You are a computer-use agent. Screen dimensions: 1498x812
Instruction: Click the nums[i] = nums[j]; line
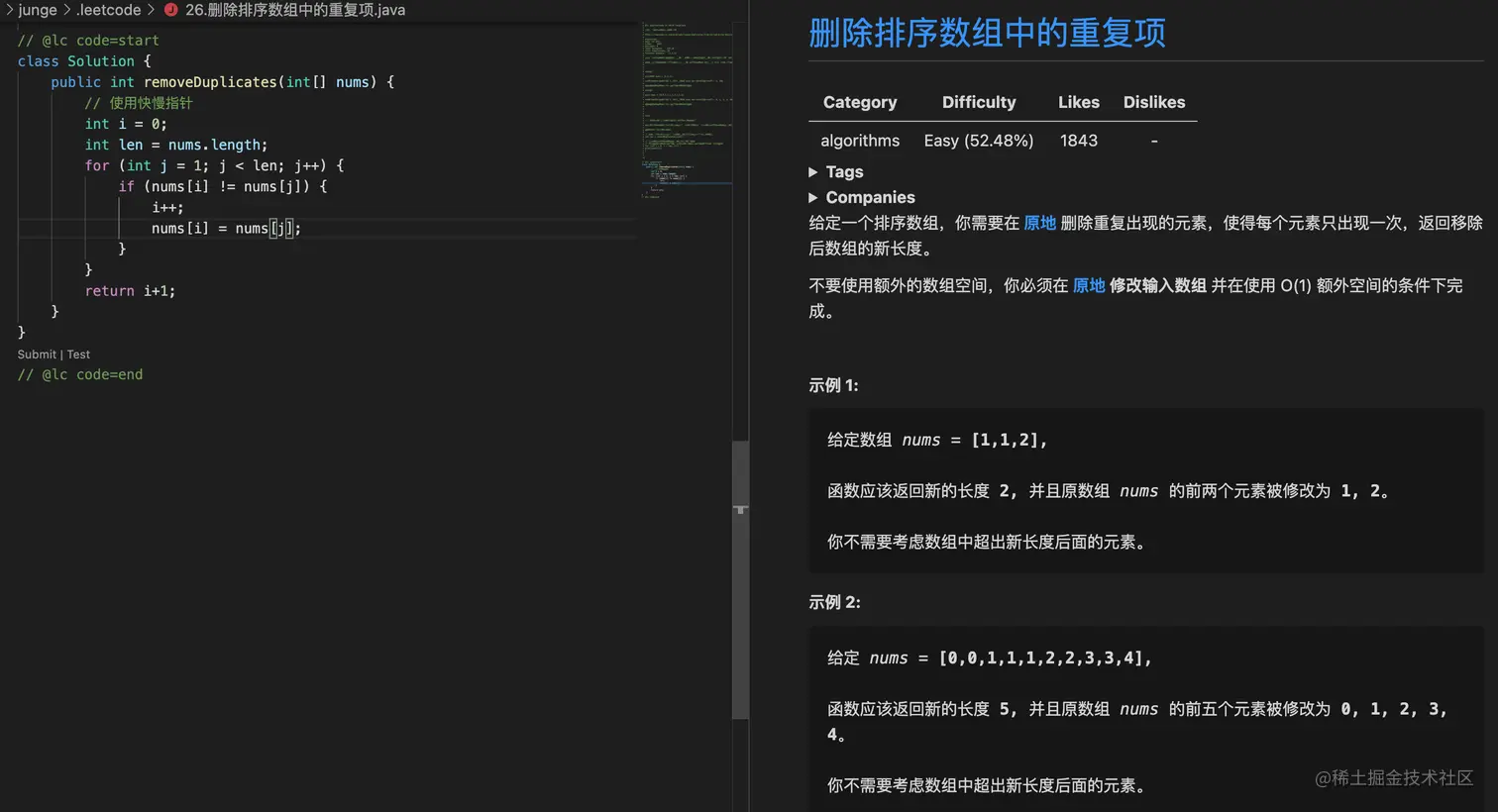click(x=226, y=229)
